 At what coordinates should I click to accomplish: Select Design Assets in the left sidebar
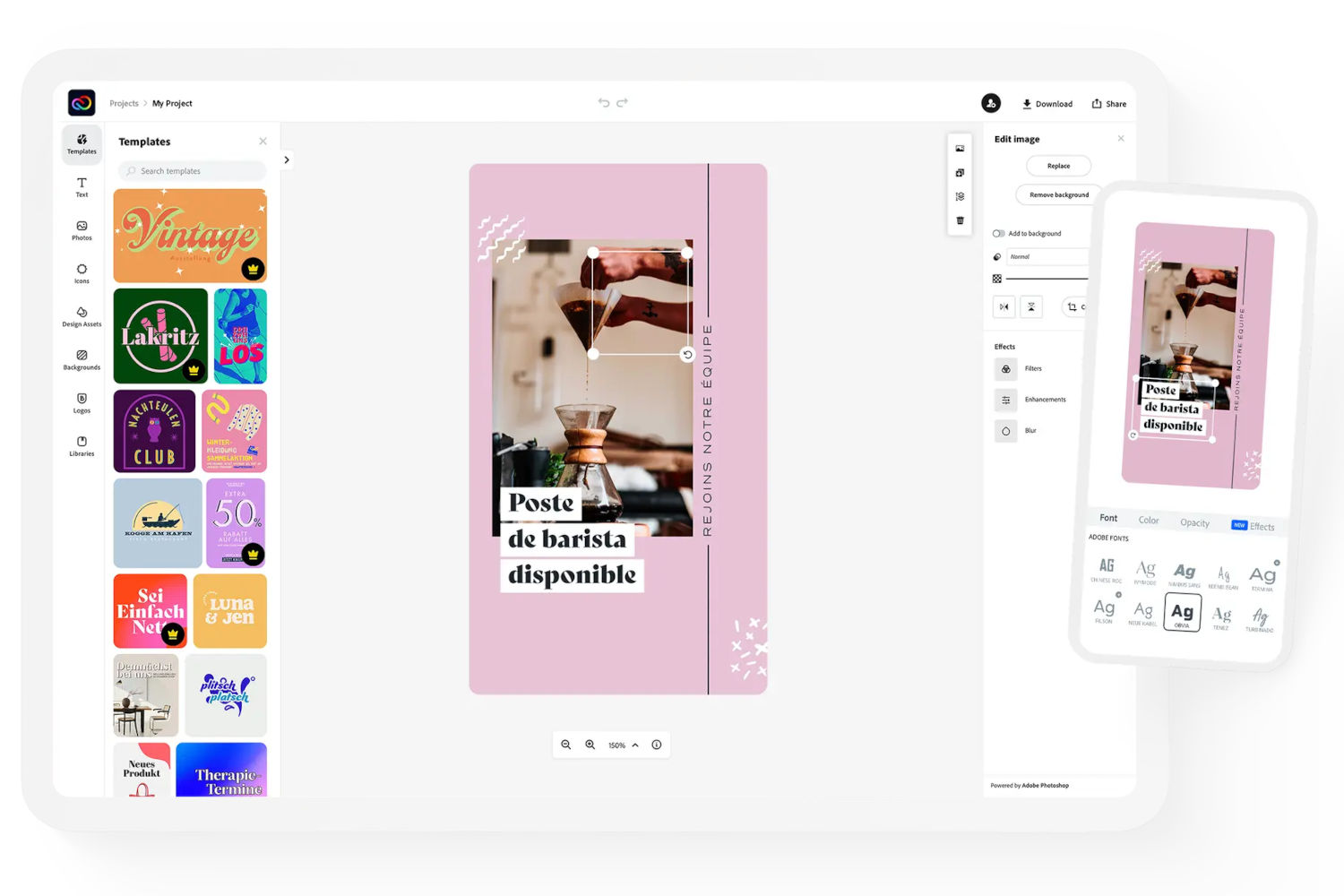point(82,316)
